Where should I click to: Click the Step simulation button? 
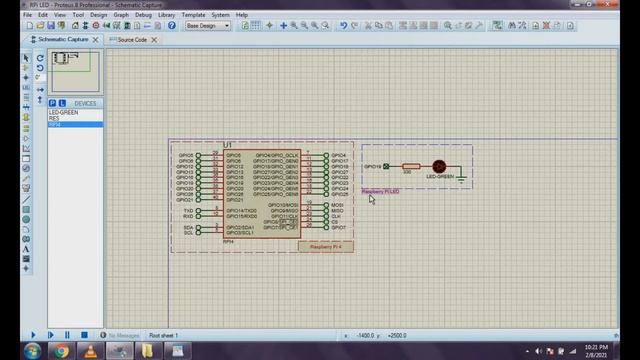tap(51, 335)
